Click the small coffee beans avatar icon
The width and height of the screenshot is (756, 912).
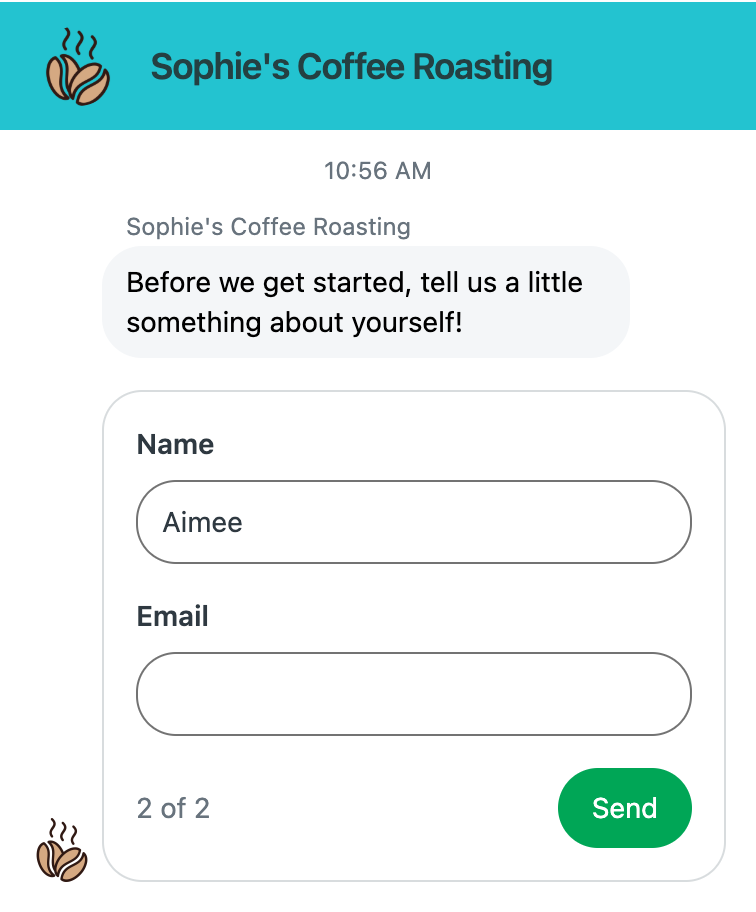62,850
